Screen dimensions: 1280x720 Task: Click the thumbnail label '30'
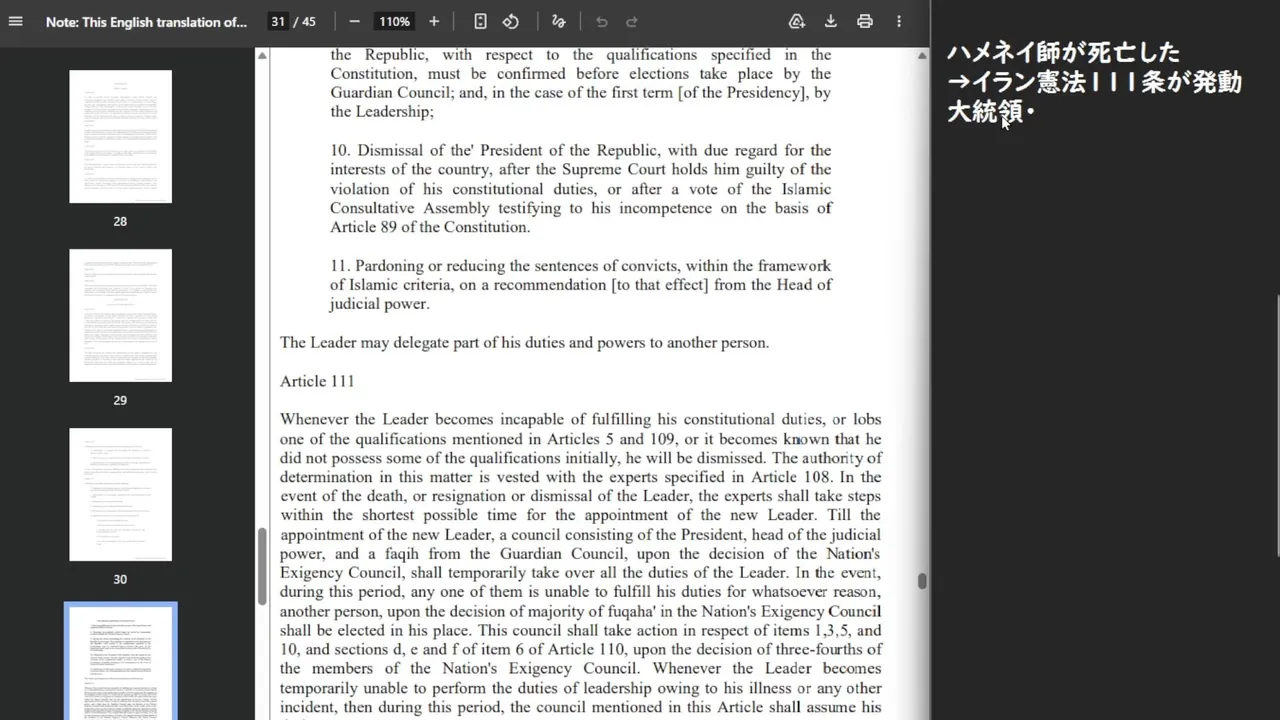click(x=120, y=579)
